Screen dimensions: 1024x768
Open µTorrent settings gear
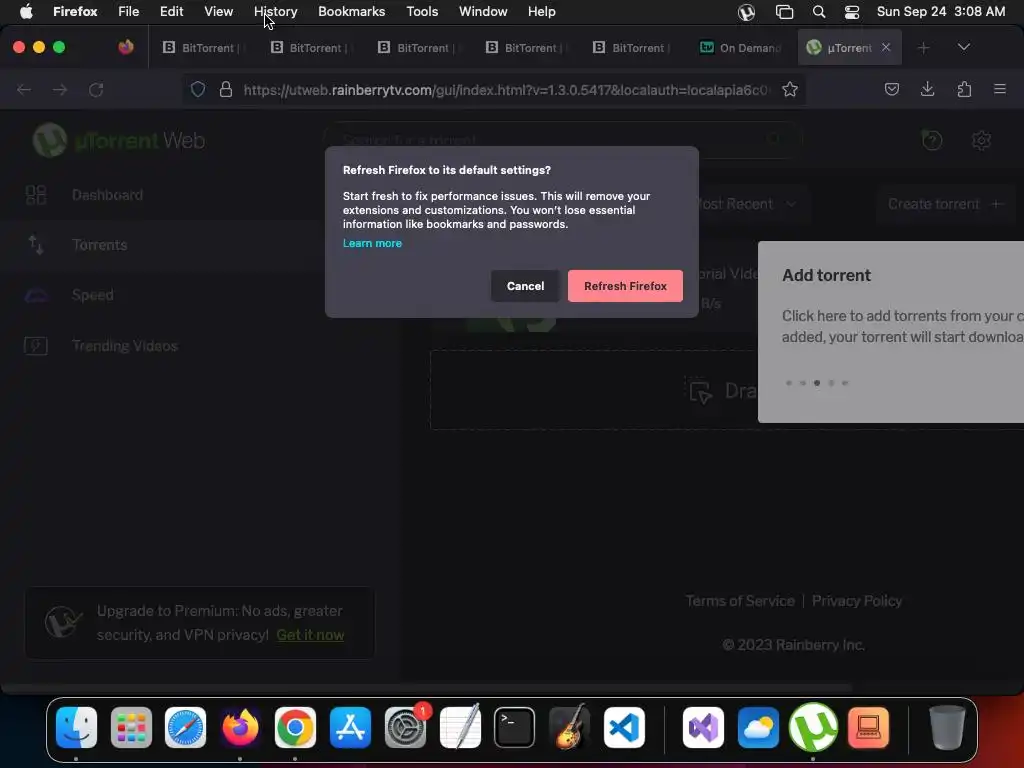[981, 140]
